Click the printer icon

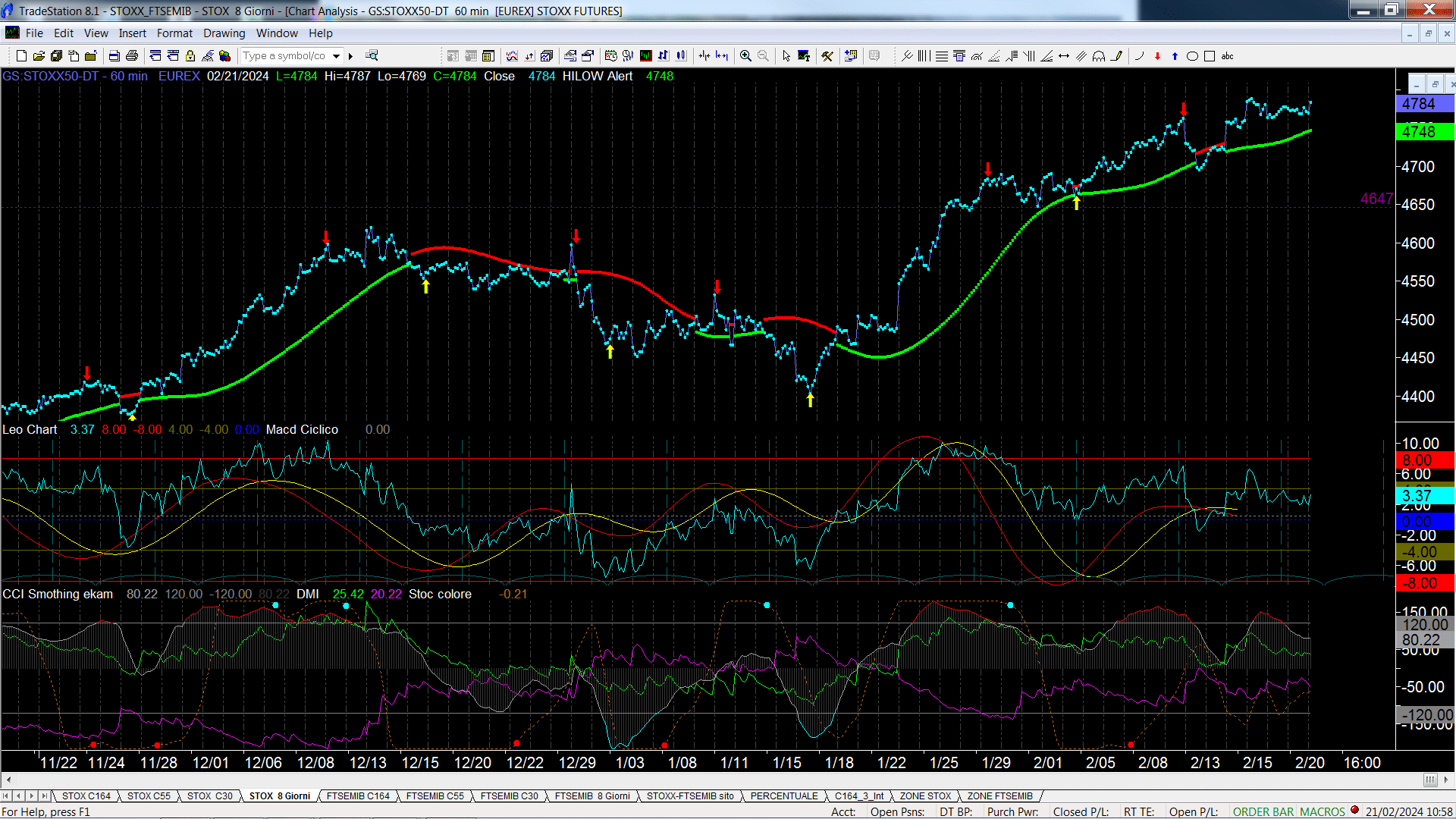click(x=132, y=56)
